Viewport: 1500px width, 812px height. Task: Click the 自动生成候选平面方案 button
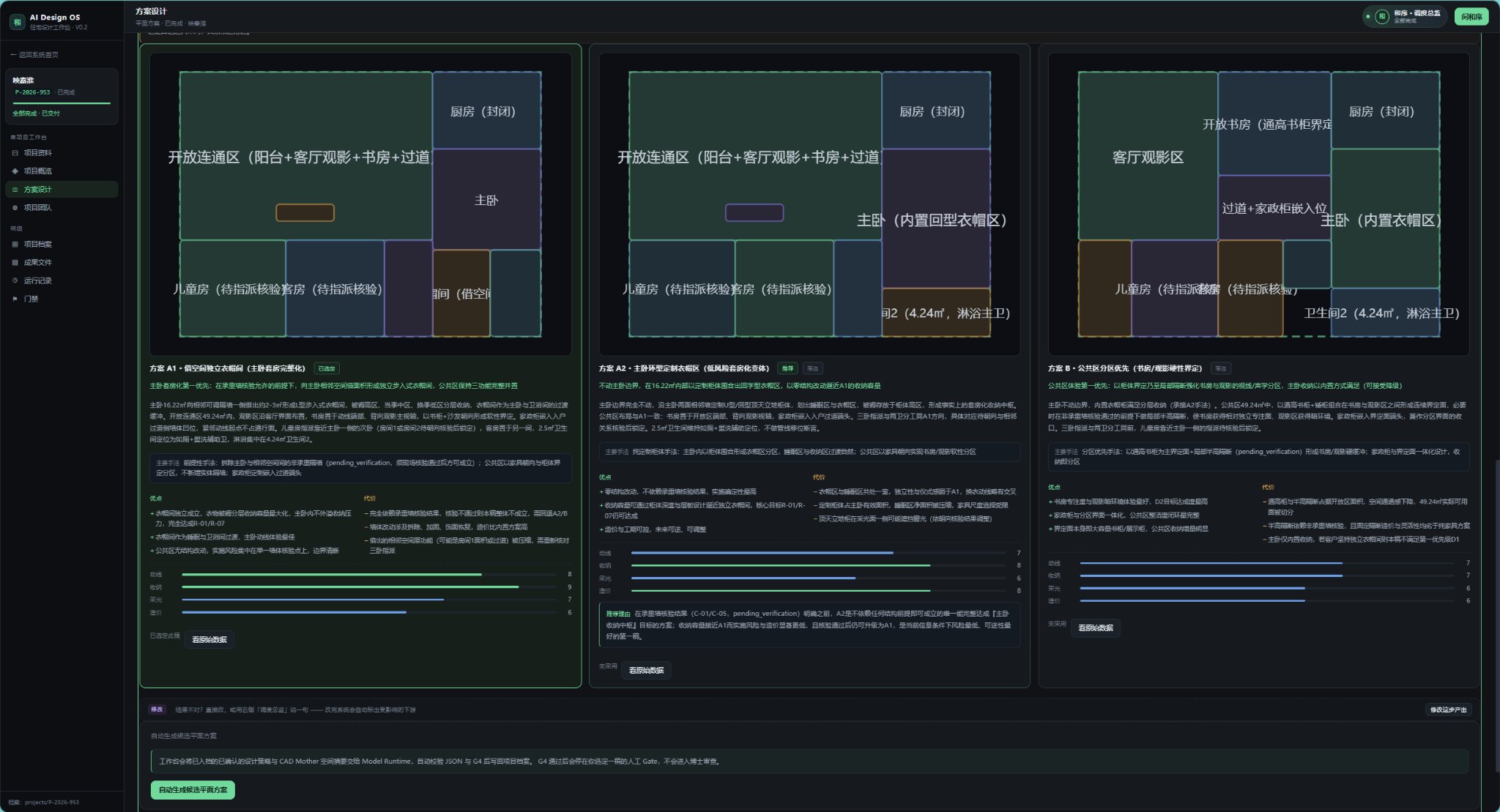tap(193, 790)
